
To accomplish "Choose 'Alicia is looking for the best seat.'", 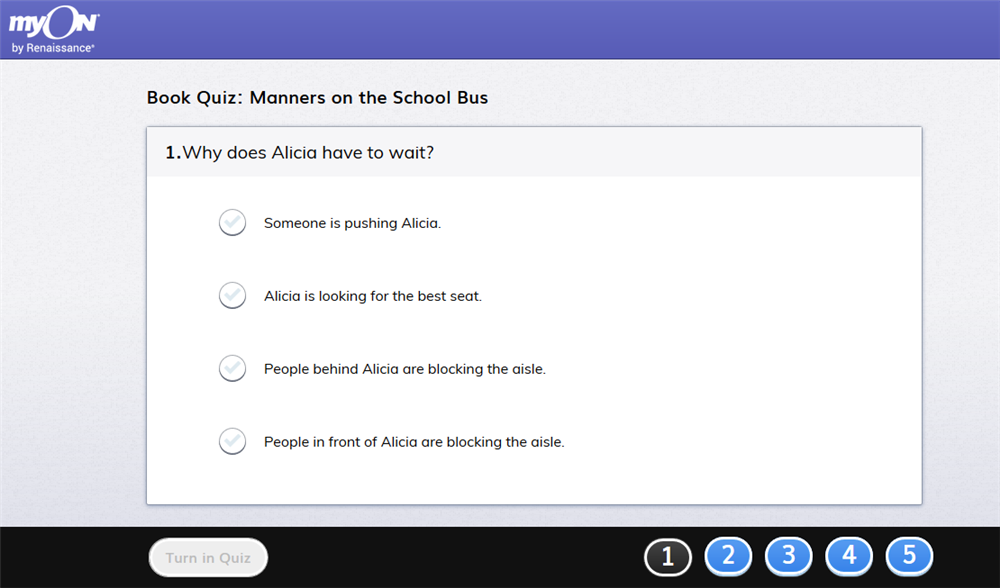I will click(350, 296).
